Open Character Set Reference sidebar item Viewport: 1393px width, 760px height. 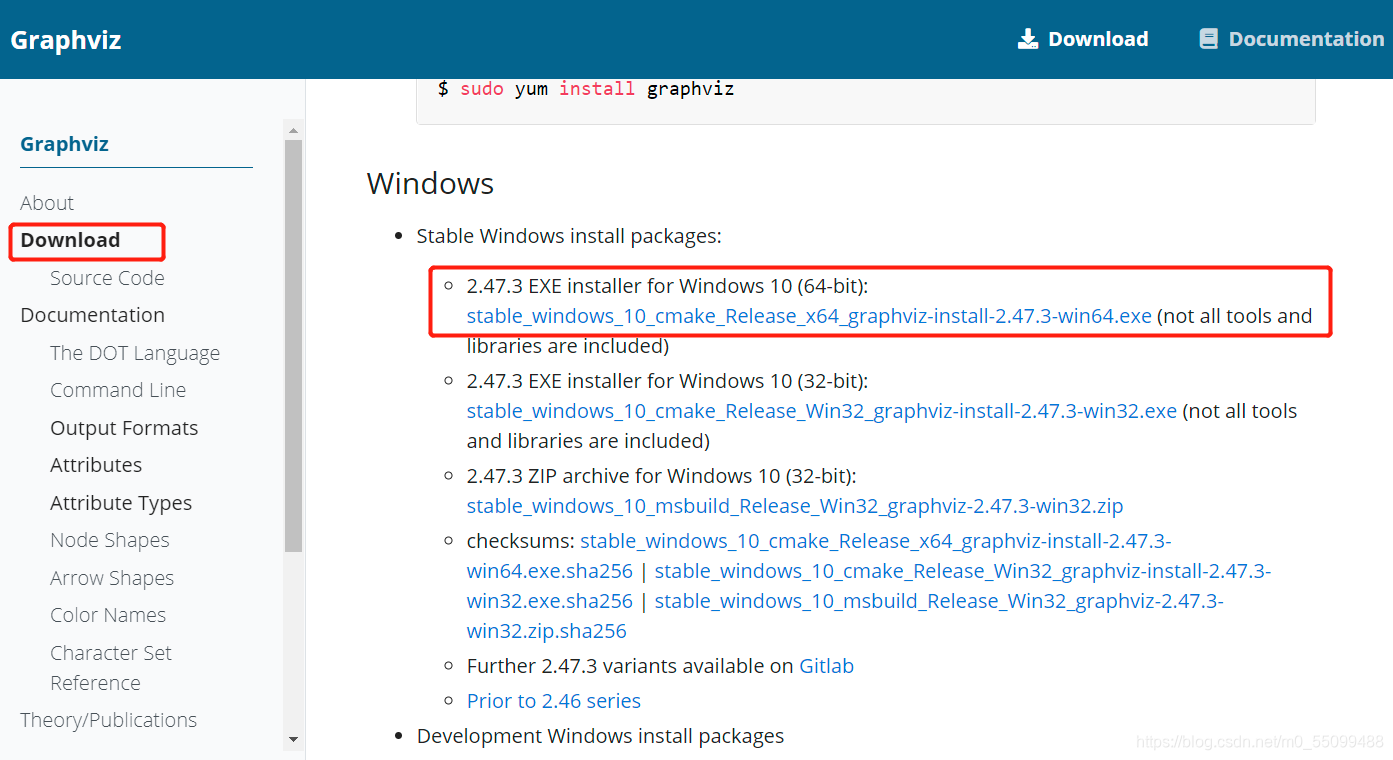tap(111, 668)
